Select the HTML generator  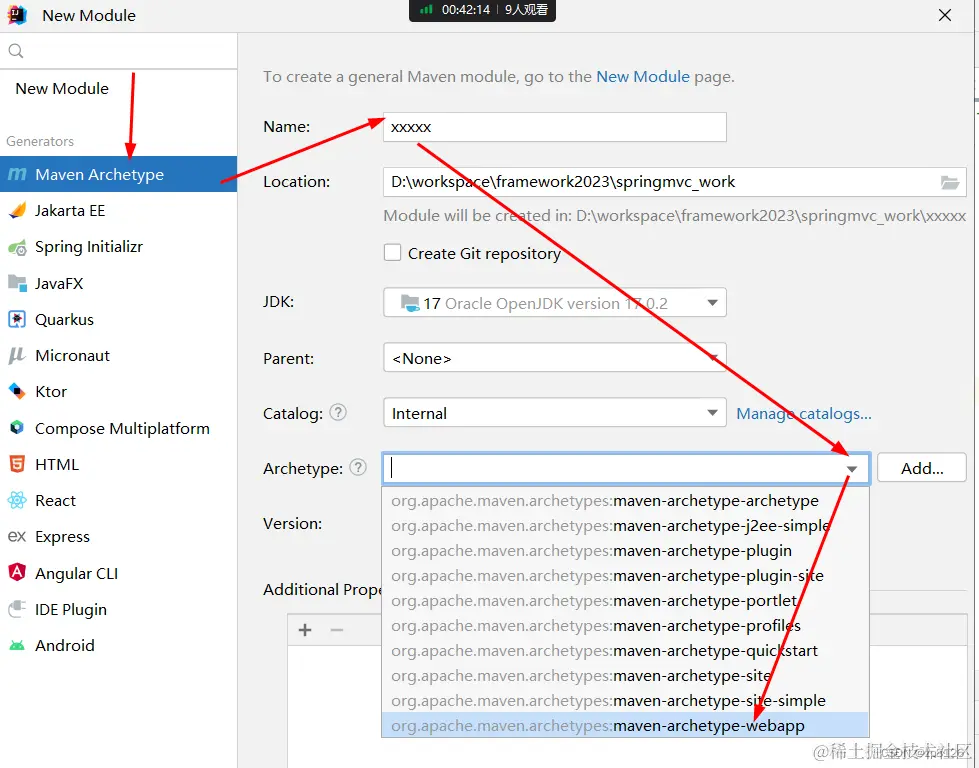tap(118, 464)
